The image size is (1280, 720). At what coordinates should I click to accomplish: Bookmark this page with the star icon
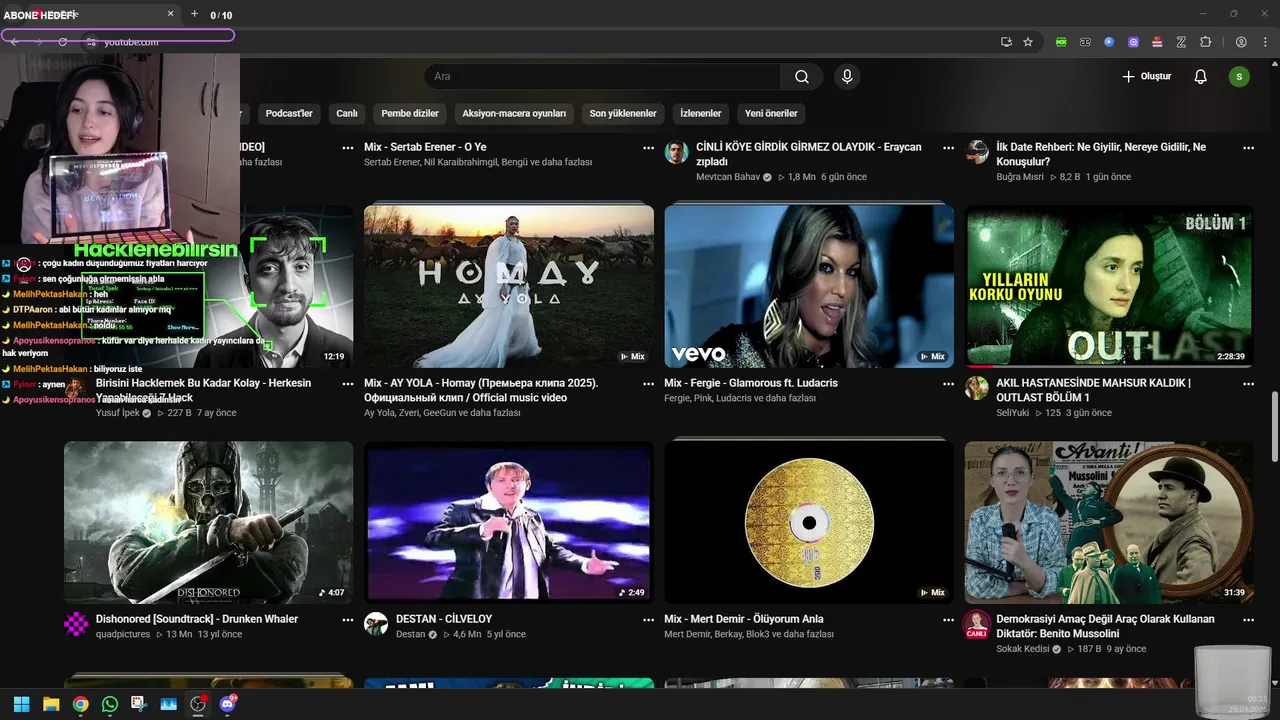point(1028,42)
